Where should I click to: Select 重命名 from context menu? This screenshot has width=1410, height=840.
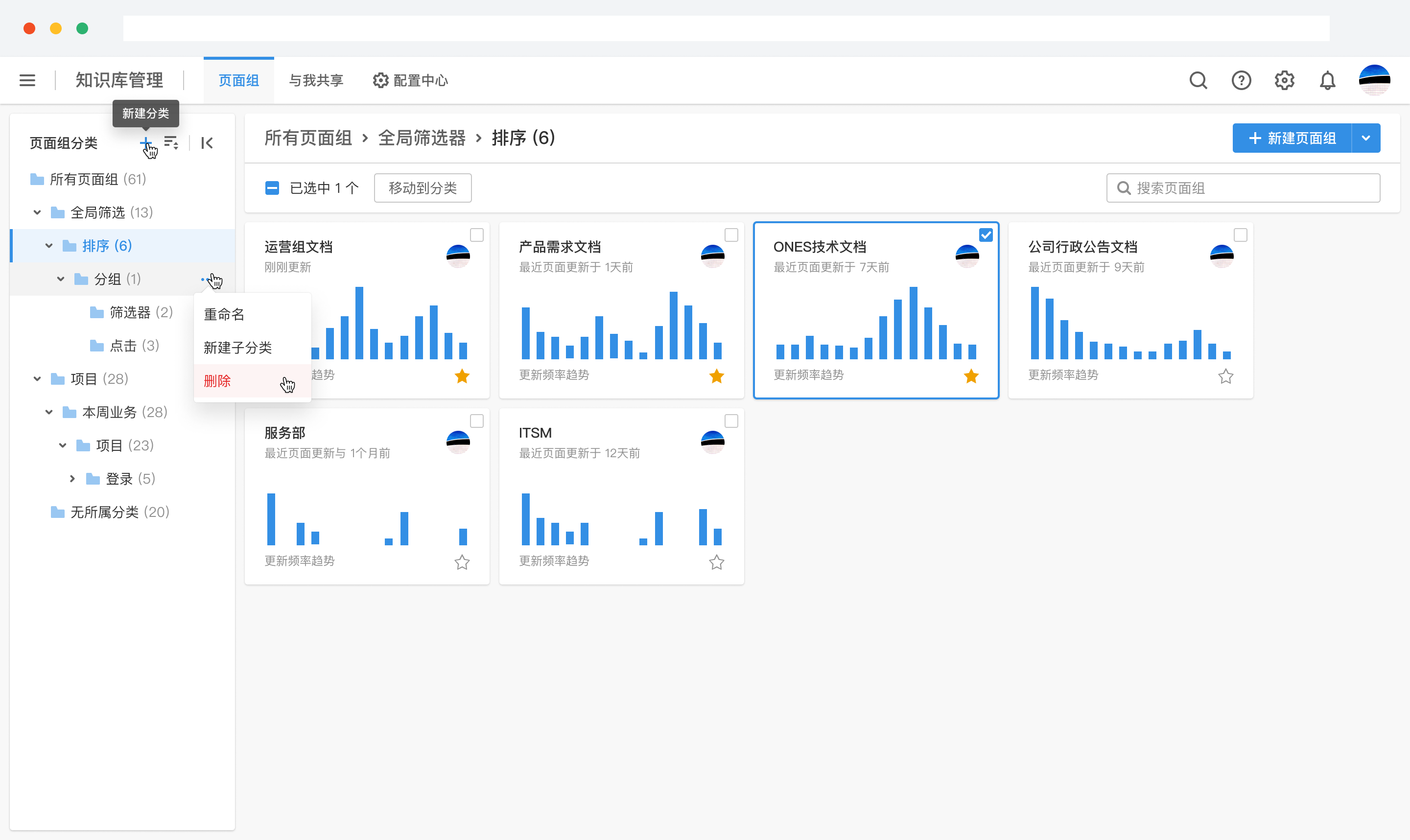click(224, 314)
